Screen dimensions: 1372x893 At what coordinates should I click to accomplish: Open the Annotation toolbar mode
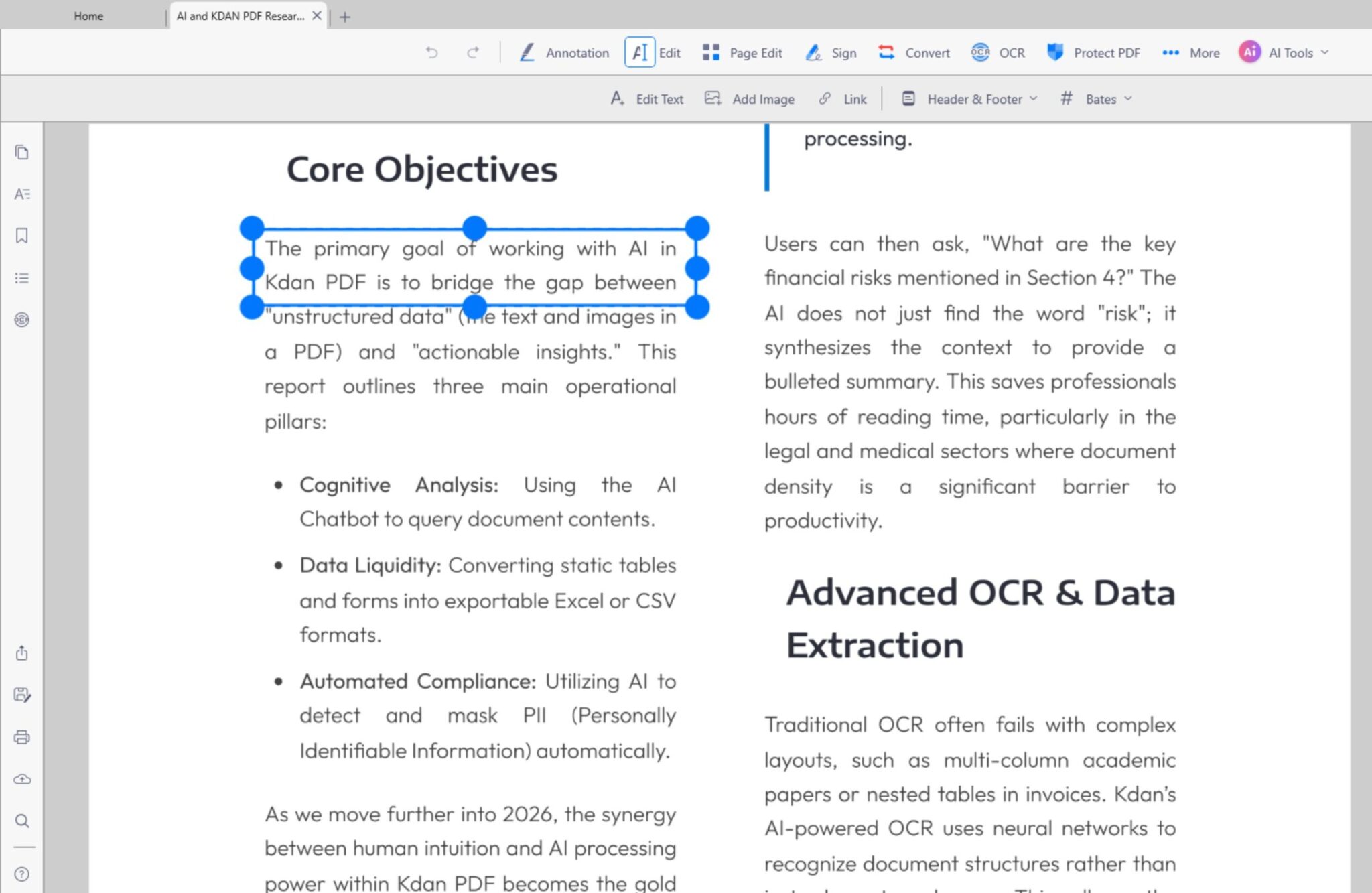tap(564, 52)
